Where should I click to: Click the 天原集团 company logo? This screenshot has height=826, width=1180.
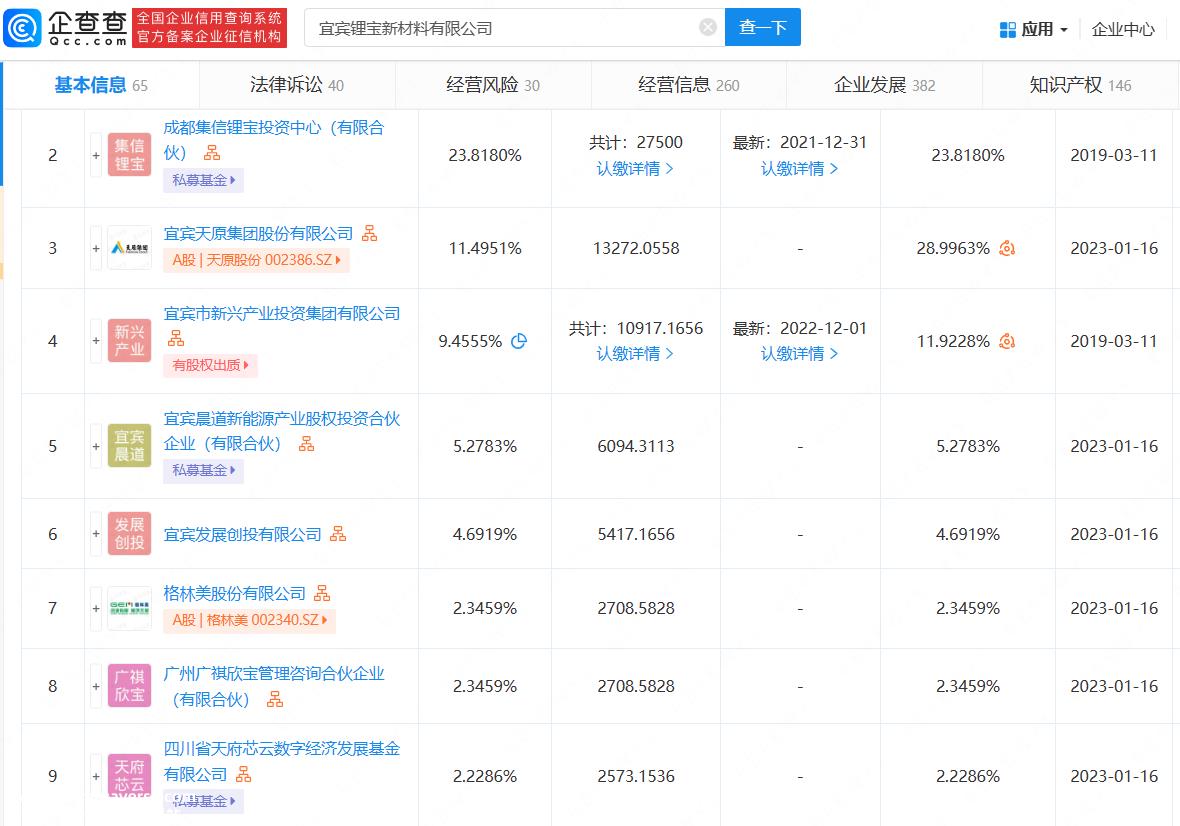pyautogui.click(x=129, y=247)
